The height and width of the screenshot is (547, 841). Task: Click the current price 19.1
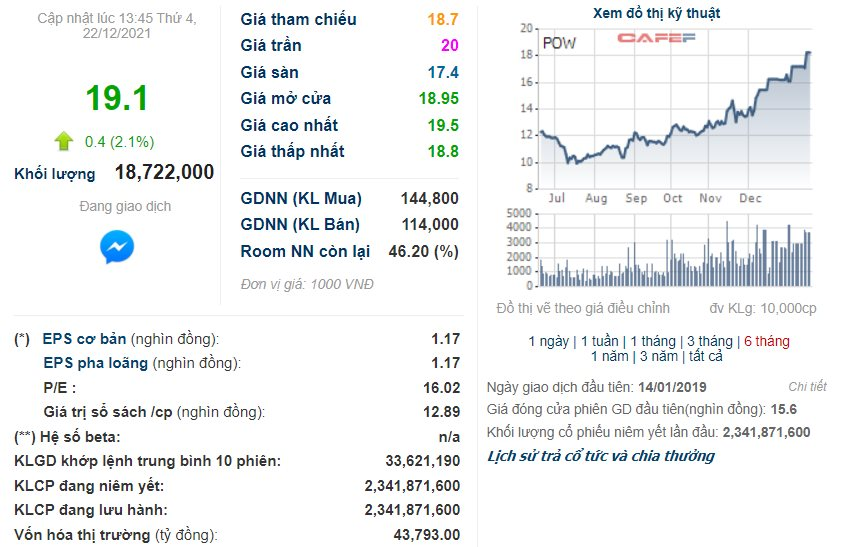pos(116,98)
